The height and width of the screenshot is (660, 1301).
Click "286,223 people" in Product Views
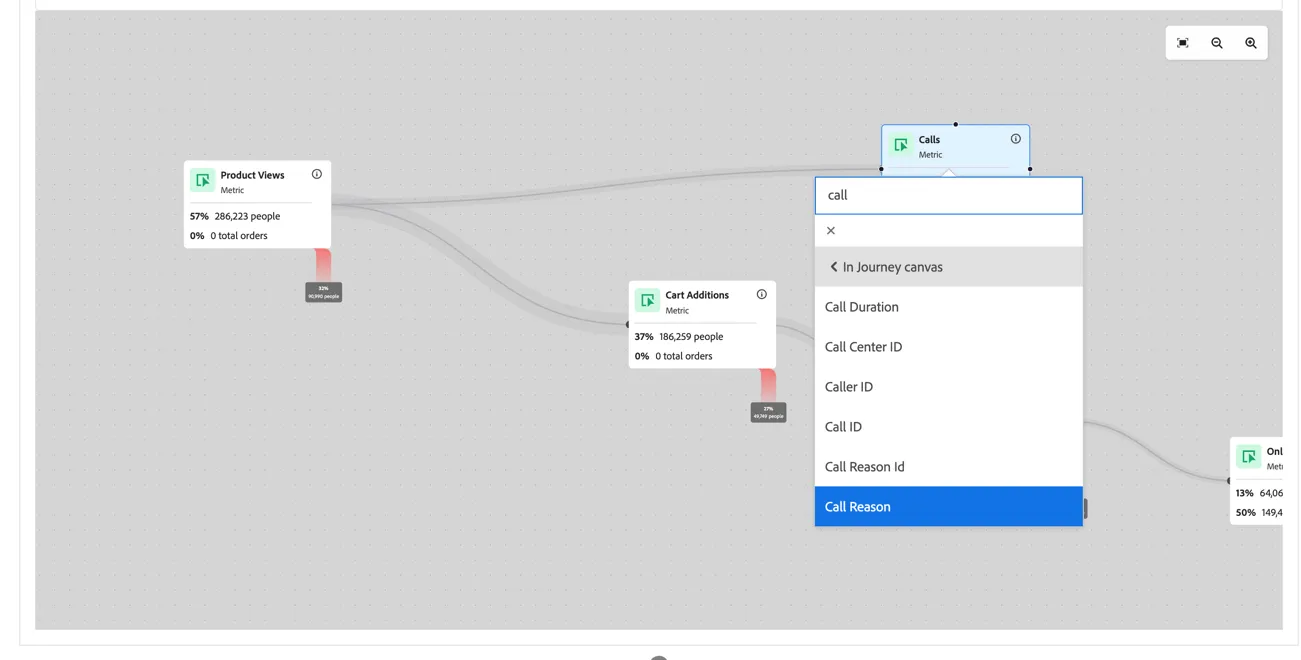tap(247, 216)
